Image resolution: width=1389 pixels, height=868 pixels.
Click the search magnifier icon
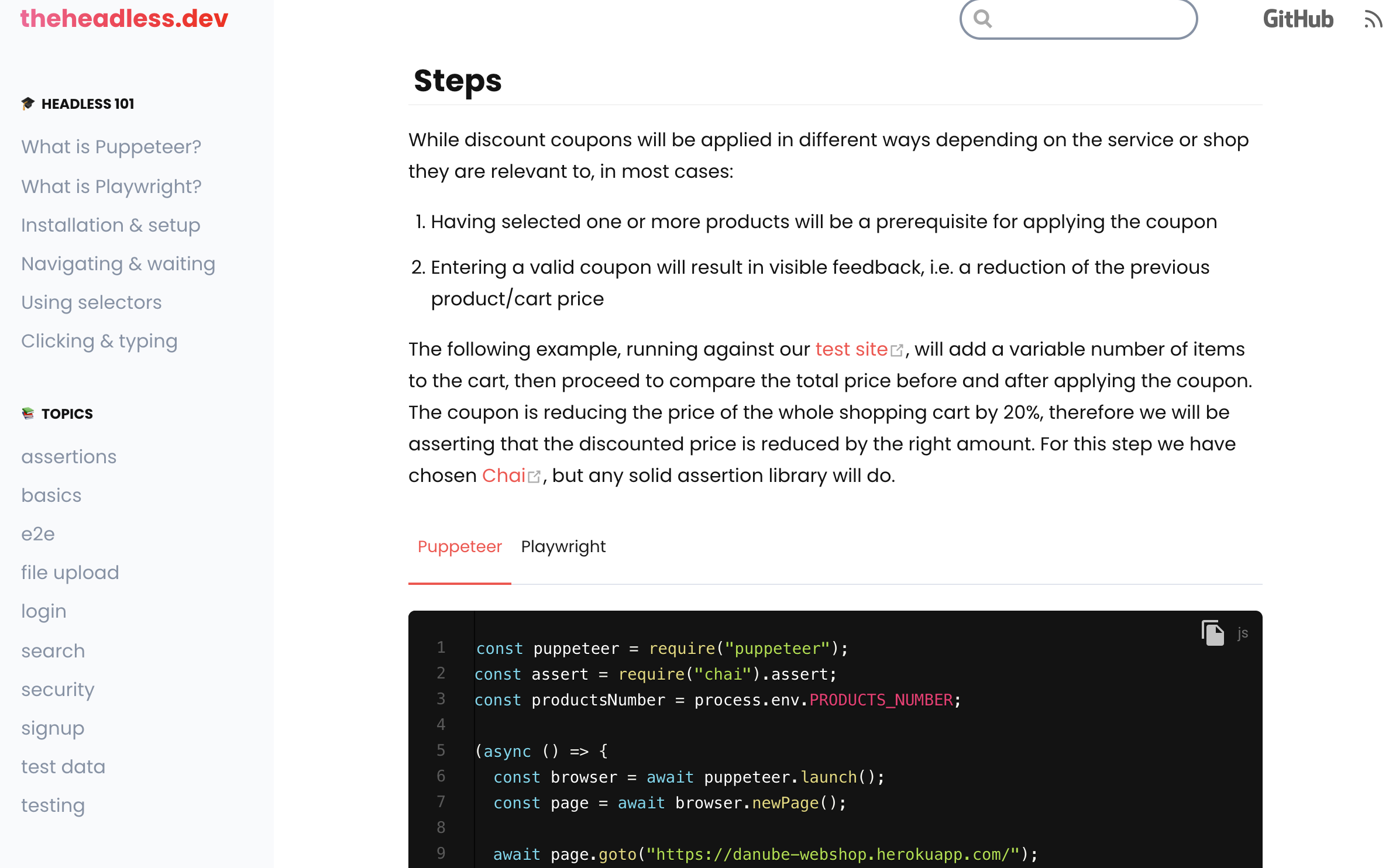(983, 19)
